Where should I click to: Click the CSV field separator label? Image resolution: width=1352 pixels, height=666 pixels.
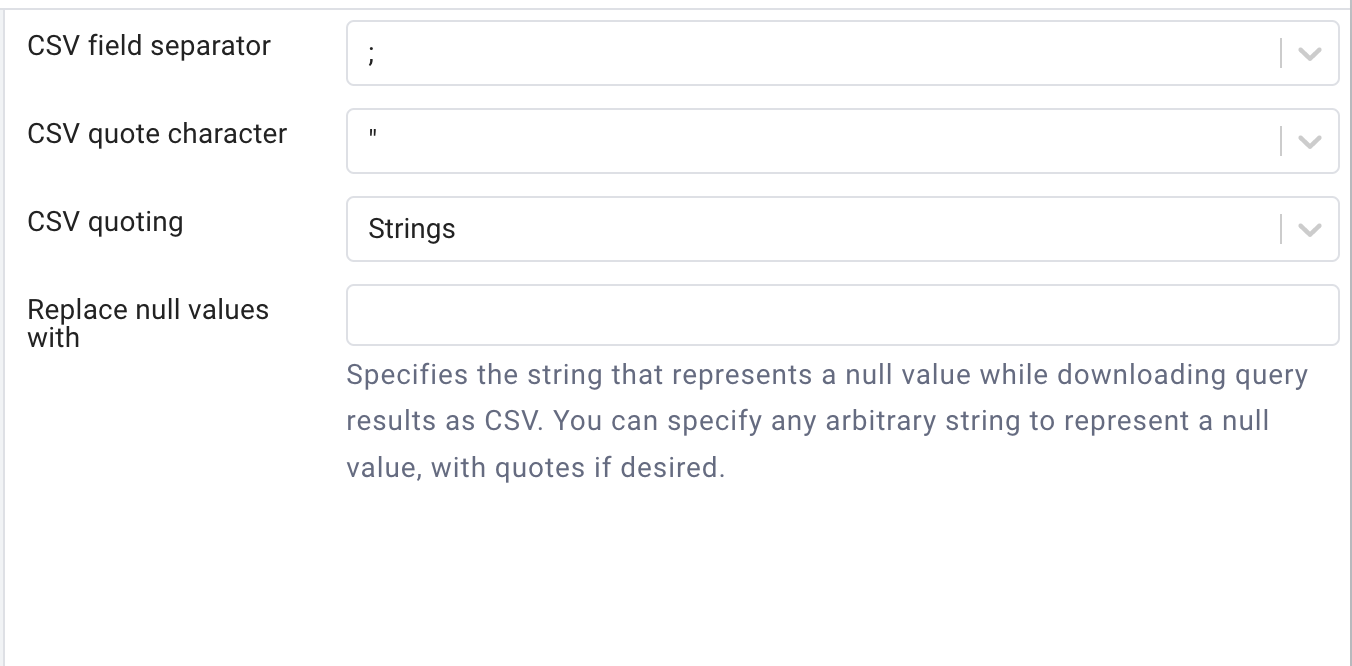[148, 45]
